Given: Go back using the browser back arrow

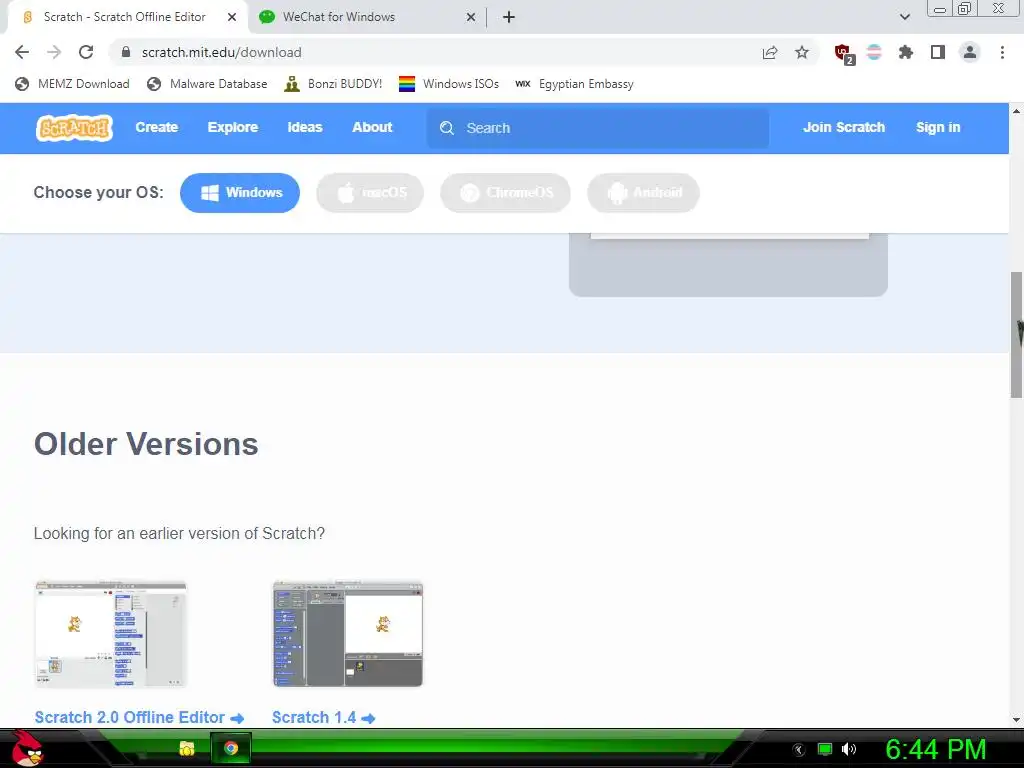Looking at the screenshot, I should (22, 52).
